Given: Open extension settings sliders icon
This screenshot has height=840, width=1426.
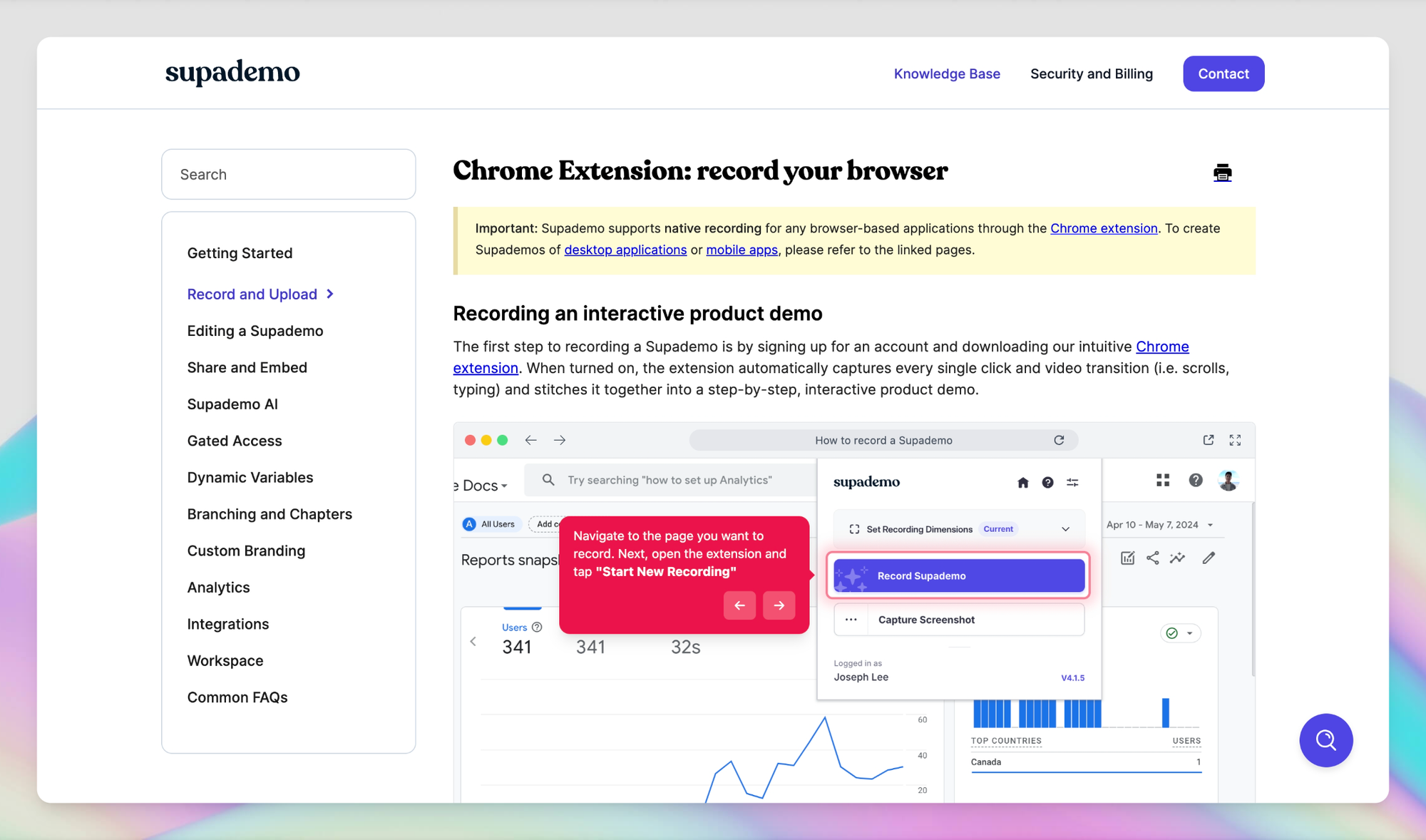Looking at the screenshot, I should coord(1072,483).
